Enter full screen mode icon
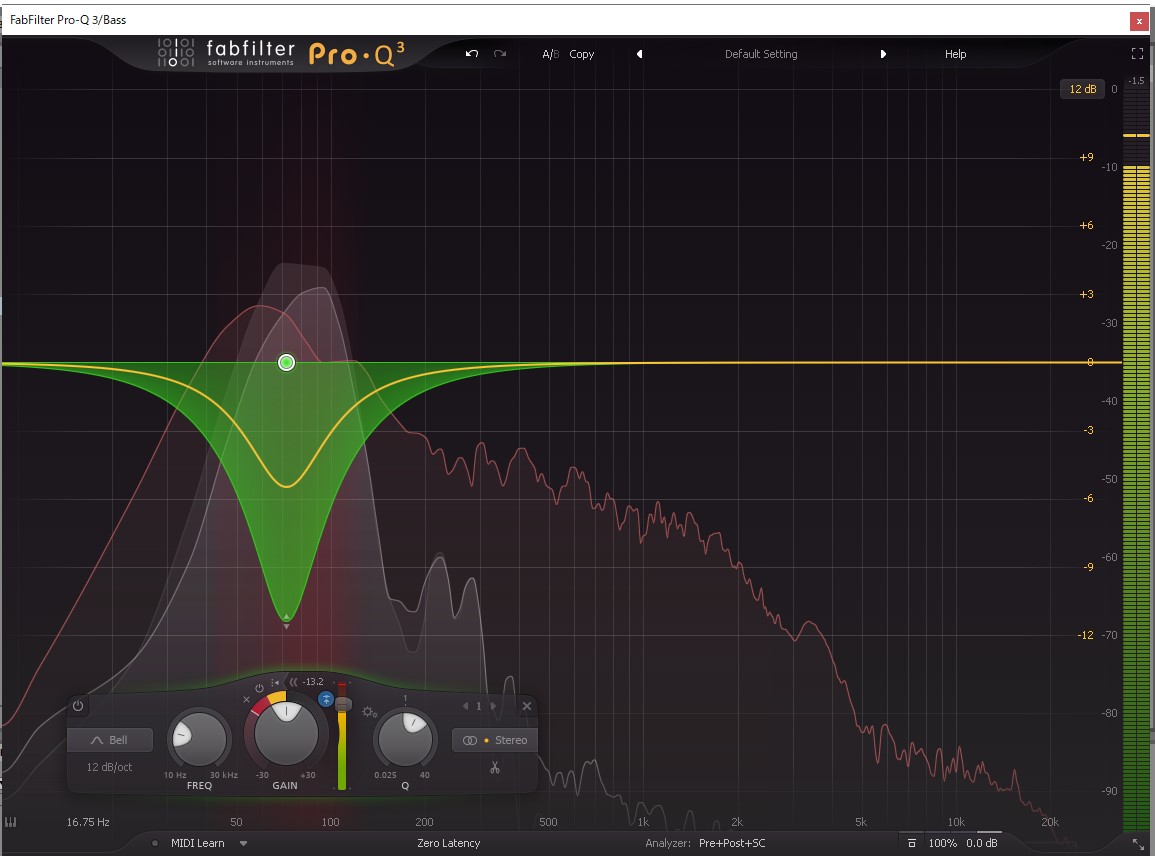The height and width of the screenshot is (856, 1155). [1137, 54]
